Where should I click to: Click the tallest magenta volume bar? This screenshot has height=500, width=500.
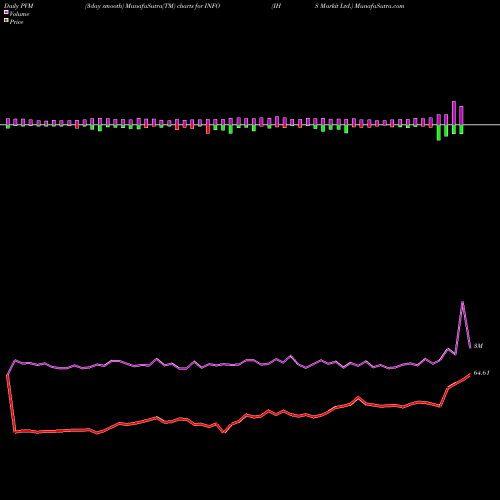[454, 113]
